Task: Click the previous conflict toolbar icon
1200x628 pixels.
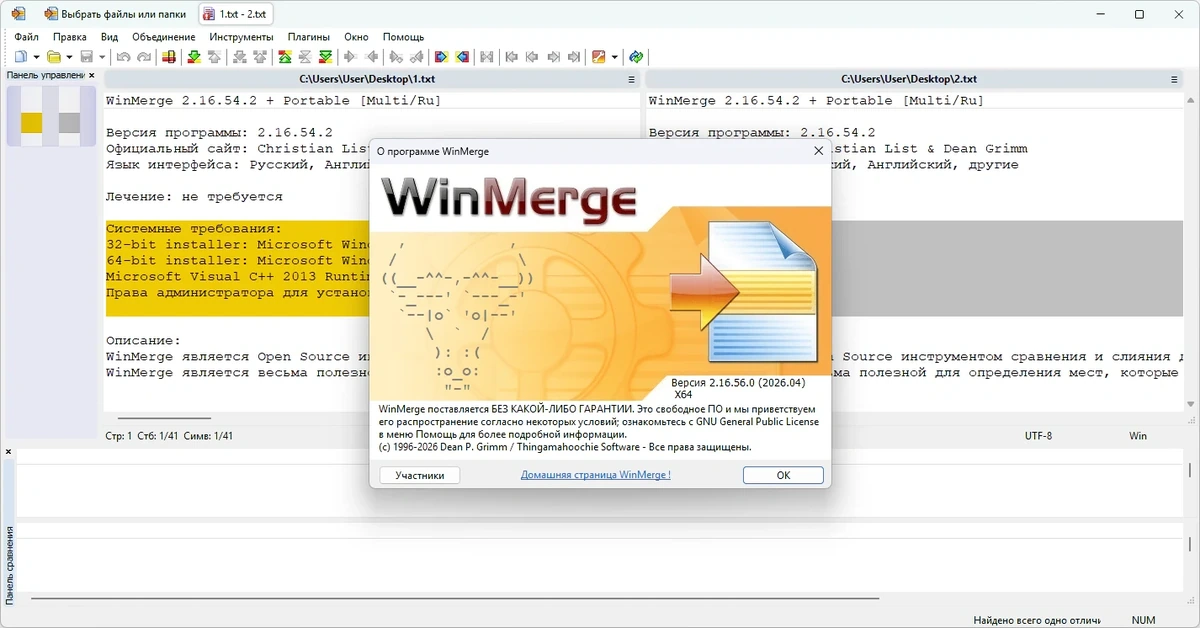Action: coord(259,57)
